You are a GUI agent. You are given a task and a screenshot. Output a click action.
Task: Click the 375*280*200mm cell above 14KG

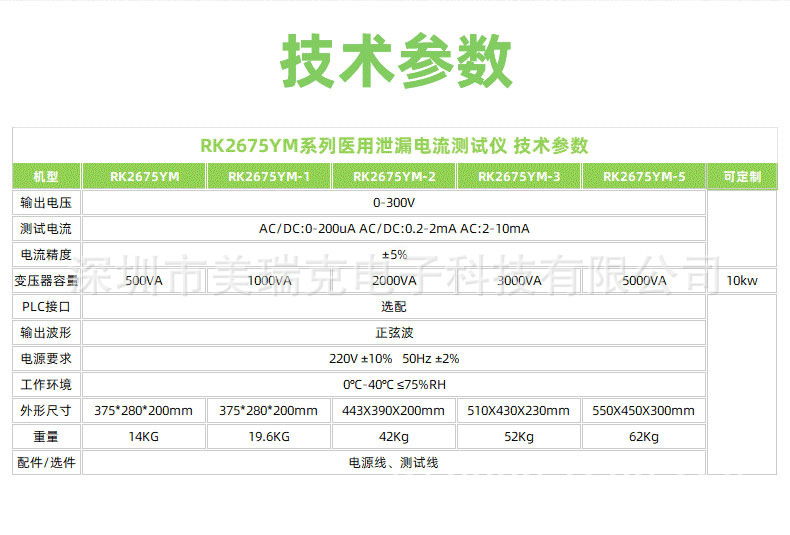pyautogui.click(x=144, y=411)
